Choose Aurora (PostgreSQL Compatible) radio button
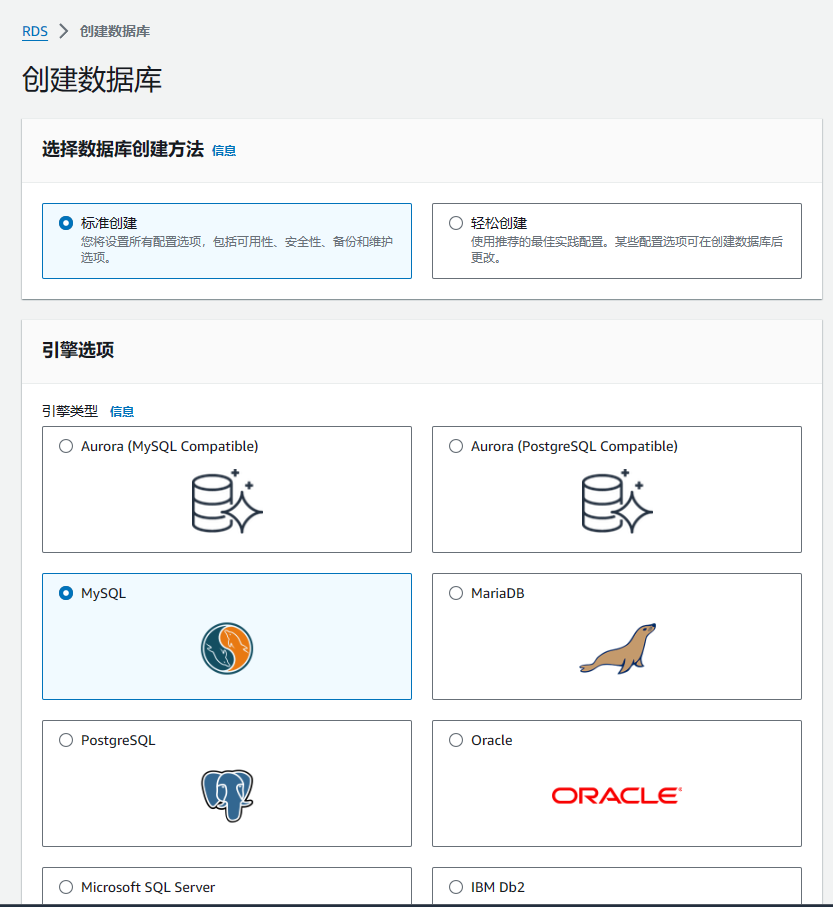The image size is (833, 907). pyautogui.click(x=456, y=446)
